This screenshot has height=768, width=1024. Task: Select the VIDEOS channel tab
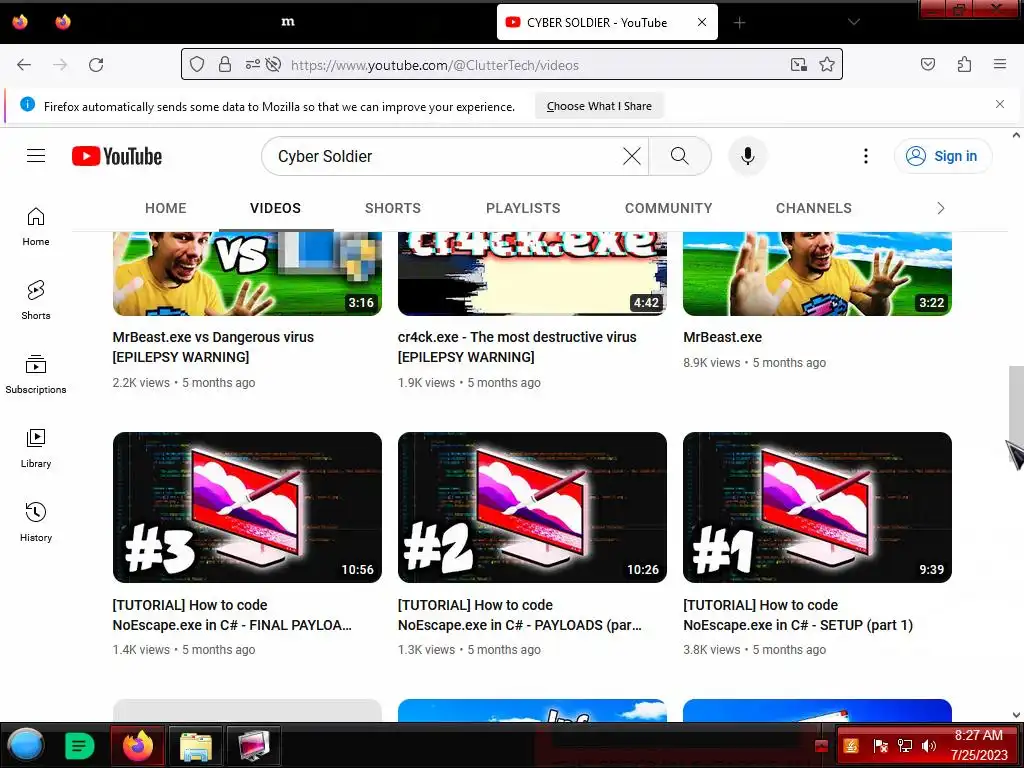point(276,208)
